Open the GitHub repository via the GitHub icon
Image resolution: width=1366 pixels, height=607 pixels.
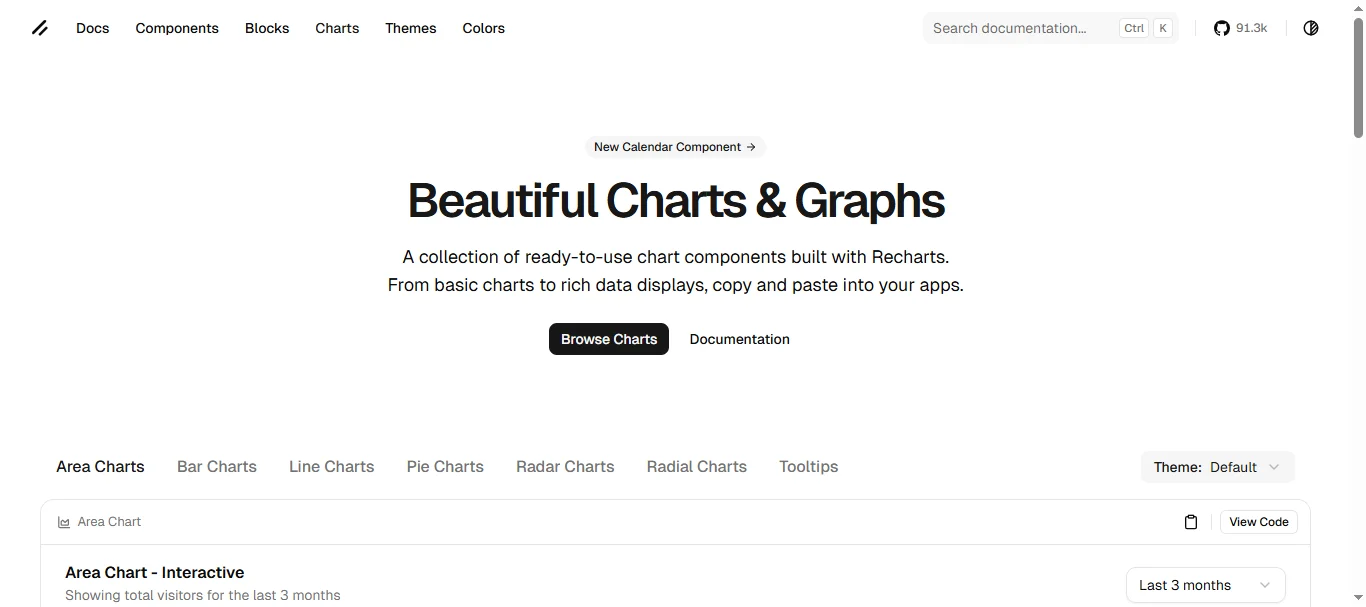coord(1221,28)
